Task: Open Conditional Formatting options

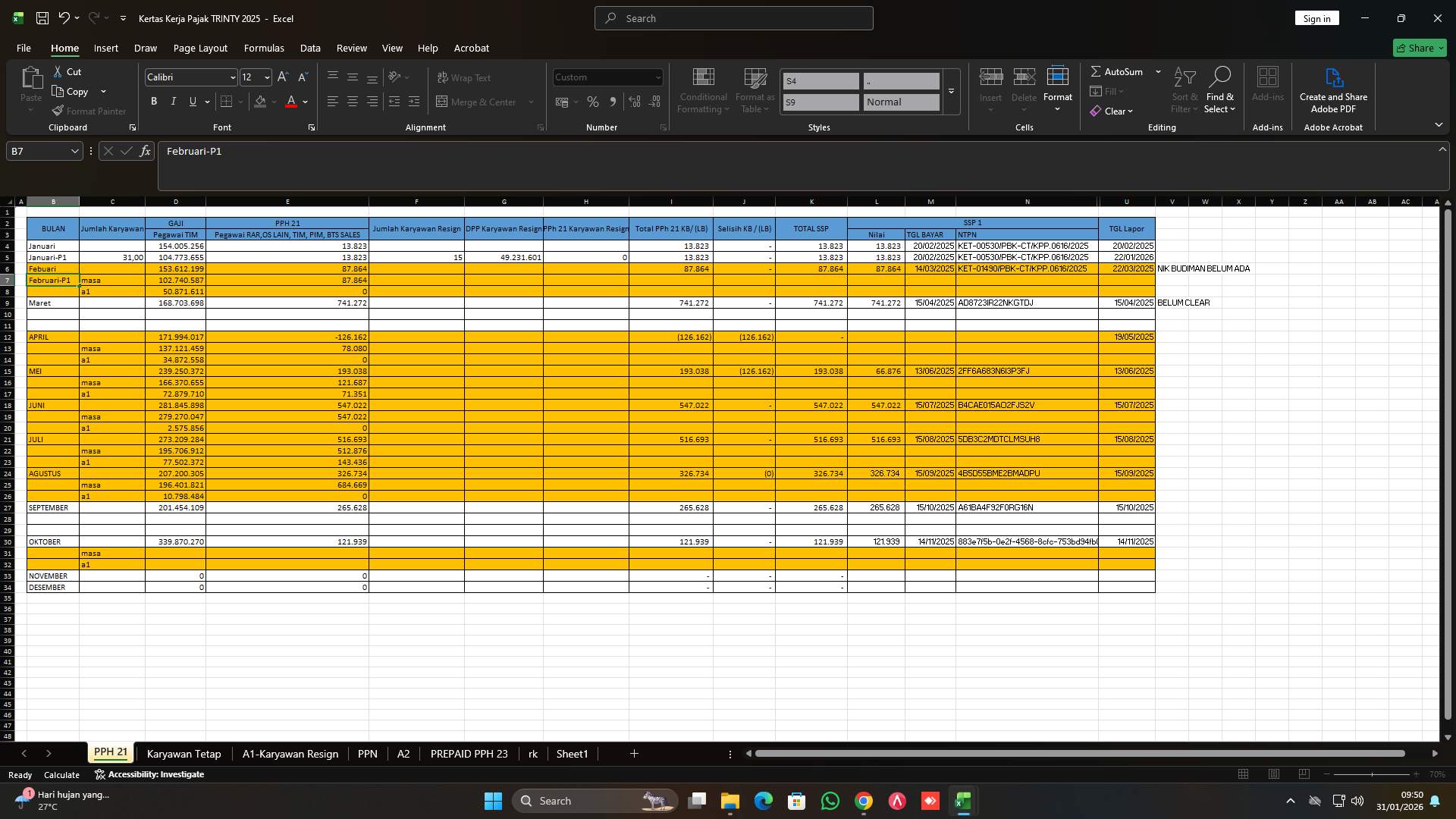Action: point(703,91)
